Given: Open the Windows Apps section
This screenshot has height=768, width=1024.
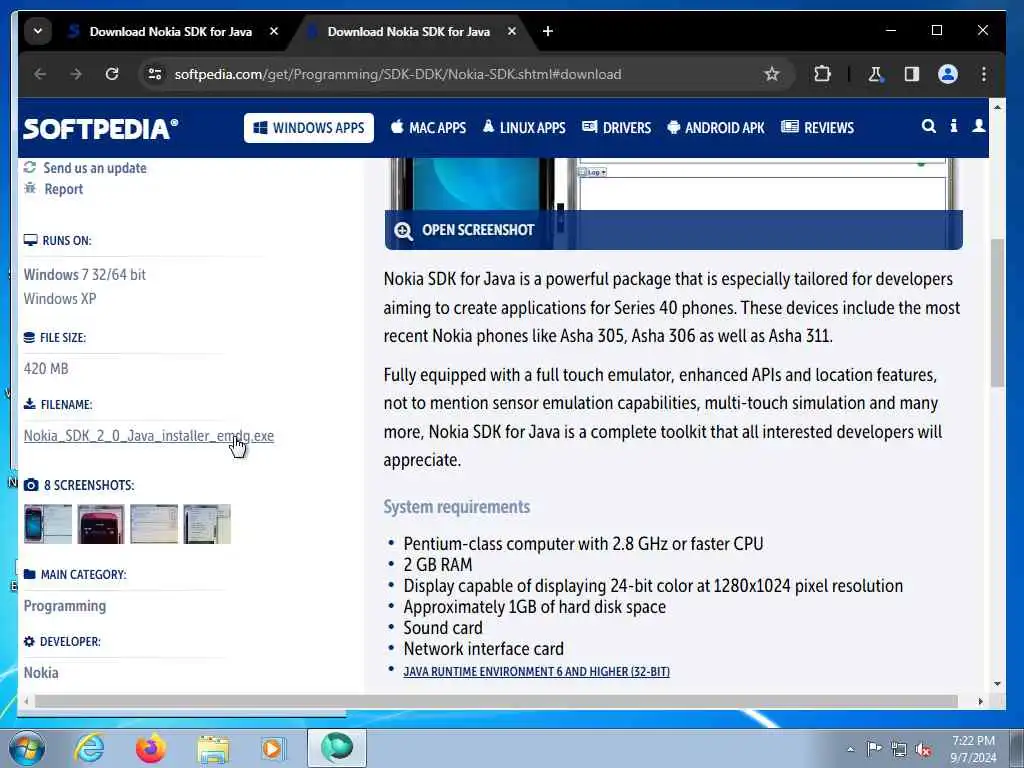Looking at the screenshot, I should pyautogui.click(x=309, y=128).
